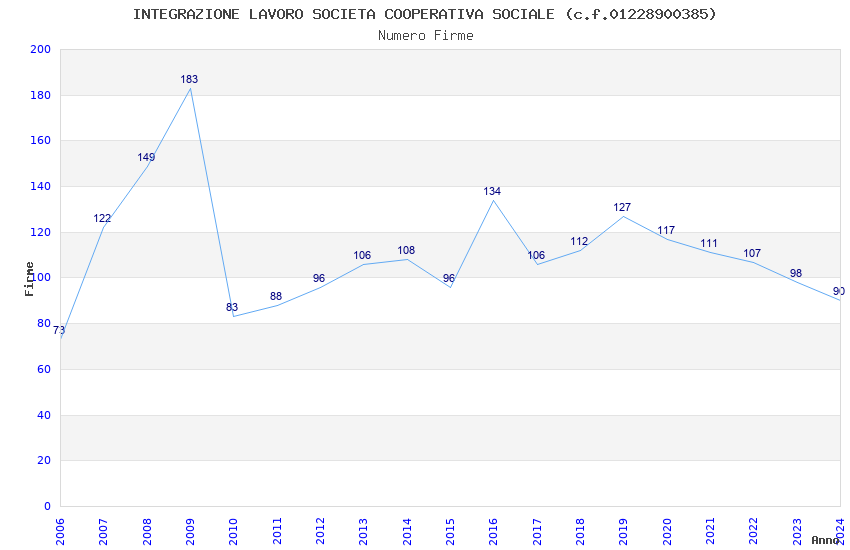Image resolution: width=850 pixels, height=550 pixels.
Task: Click the y-axis tick label 180
Action: point(41,95)
